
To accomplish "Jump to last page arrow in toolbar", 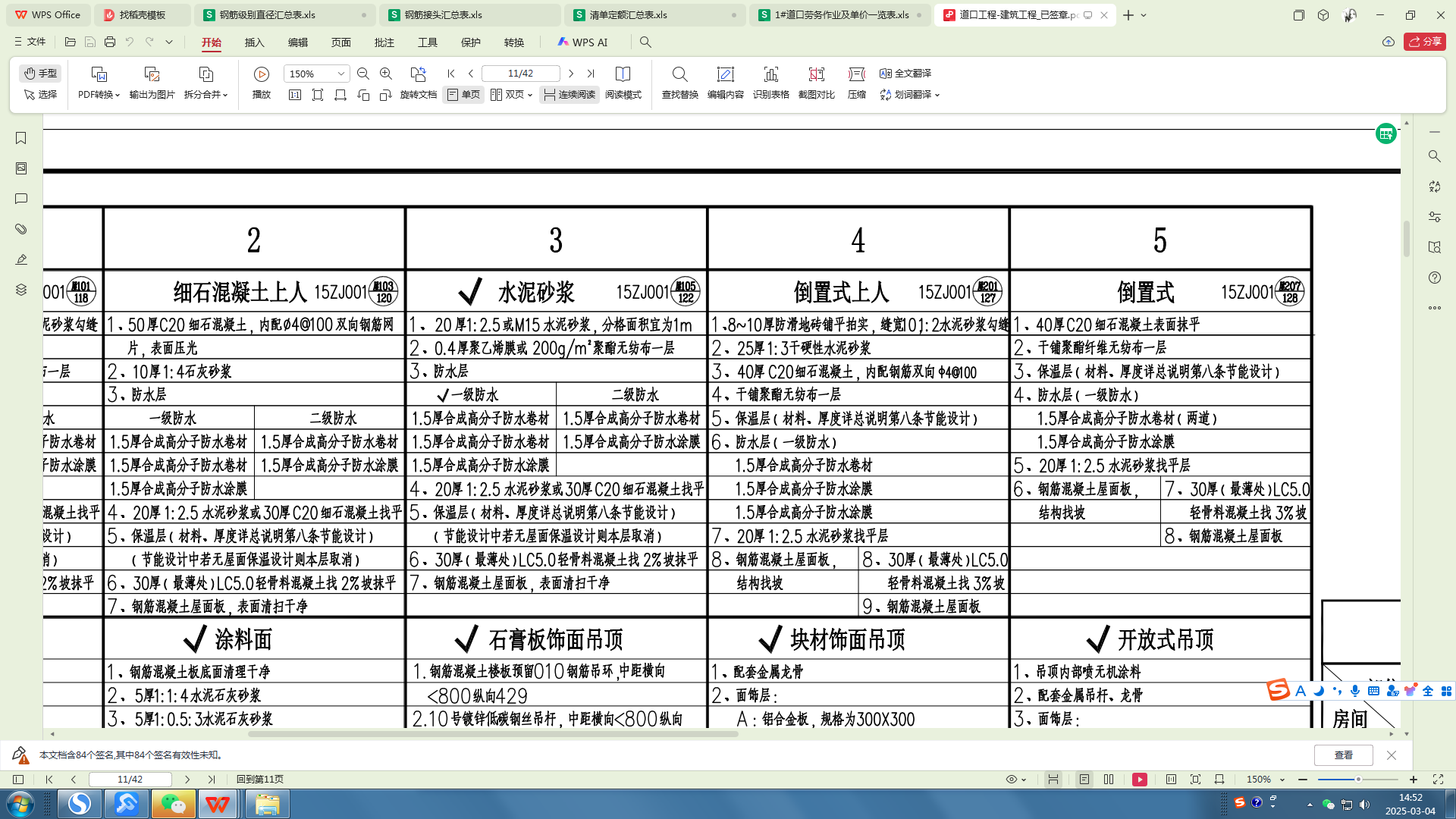I will pyautogui.click(x=591, y=74).
